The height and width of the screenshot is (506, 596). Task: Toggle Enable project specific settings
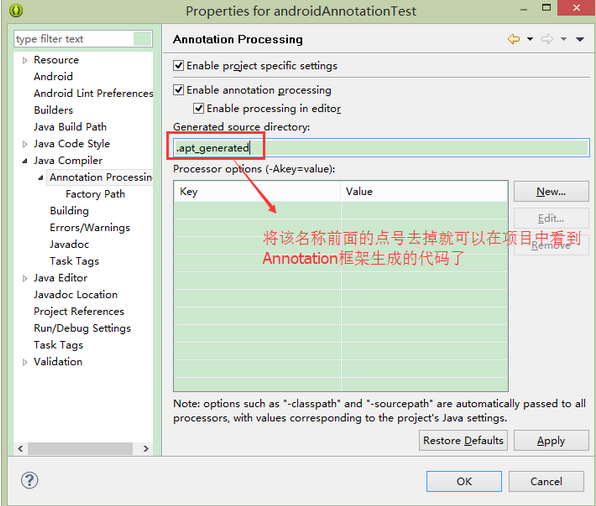(178, 66)
